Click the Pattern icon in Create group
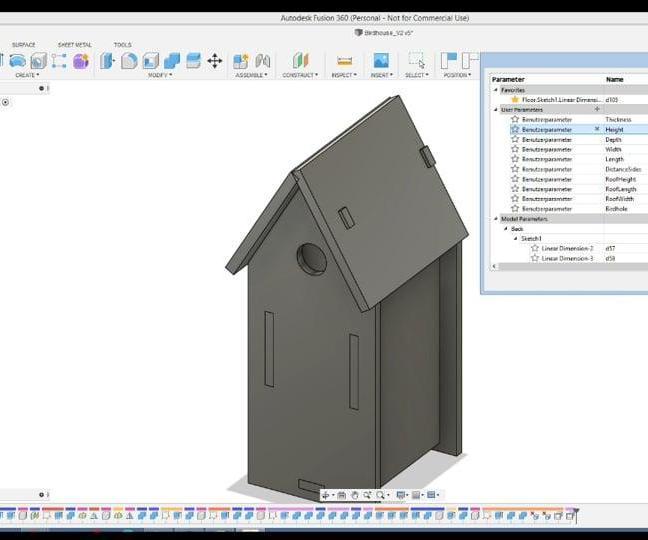 click(x=59, y=61)
